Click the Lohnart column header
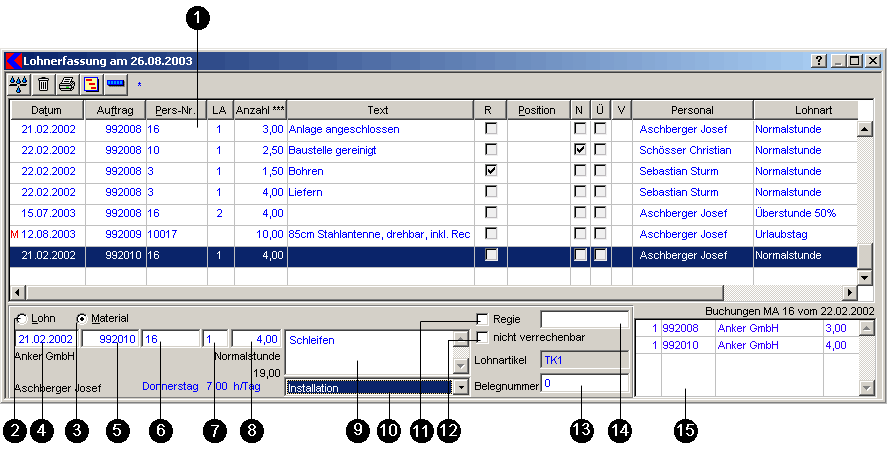Image resolution: width=887 pixels, height=454 pixels. click(803, 110)
